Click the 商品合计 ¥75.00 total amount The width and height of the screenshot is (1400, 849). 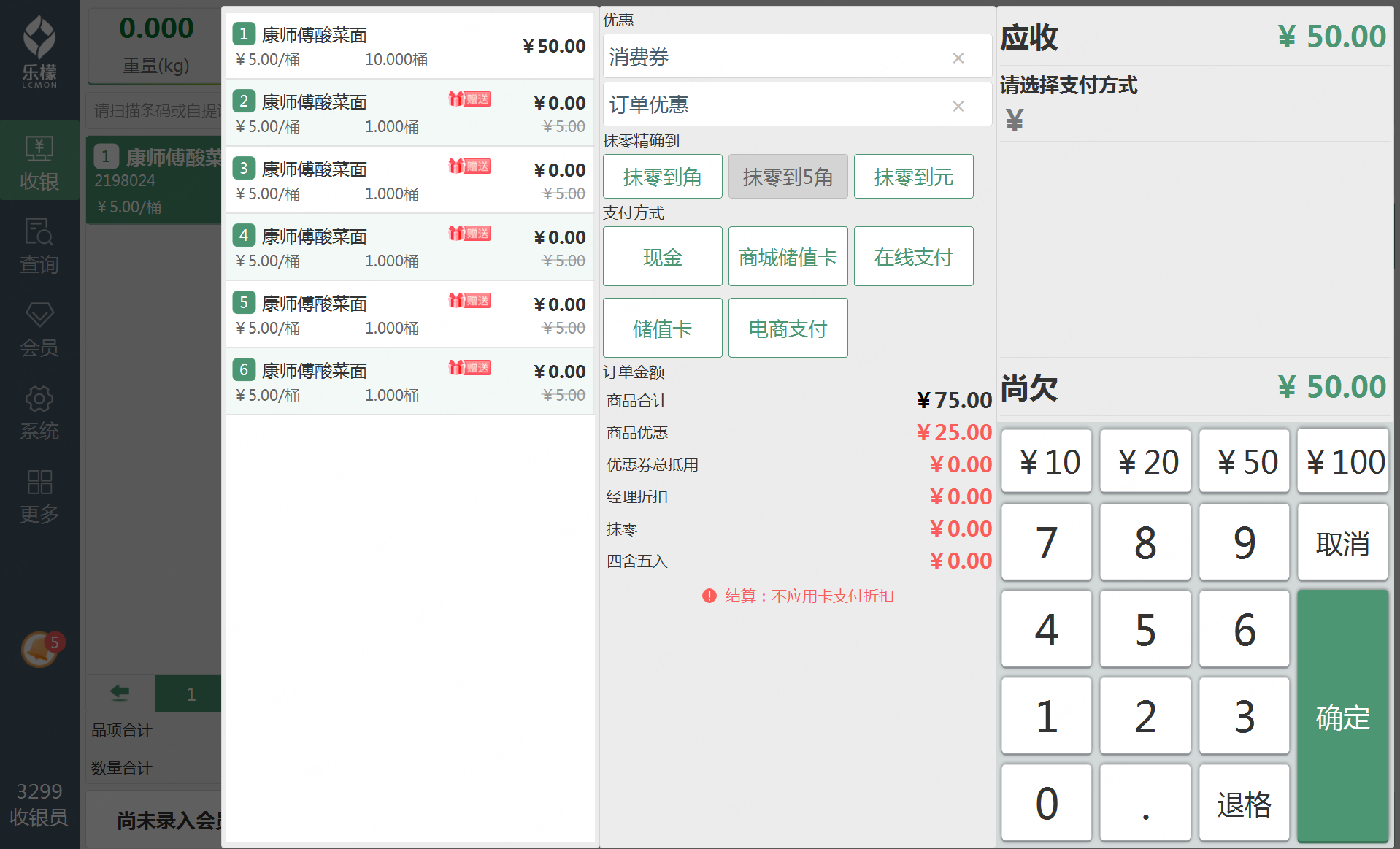954,400
